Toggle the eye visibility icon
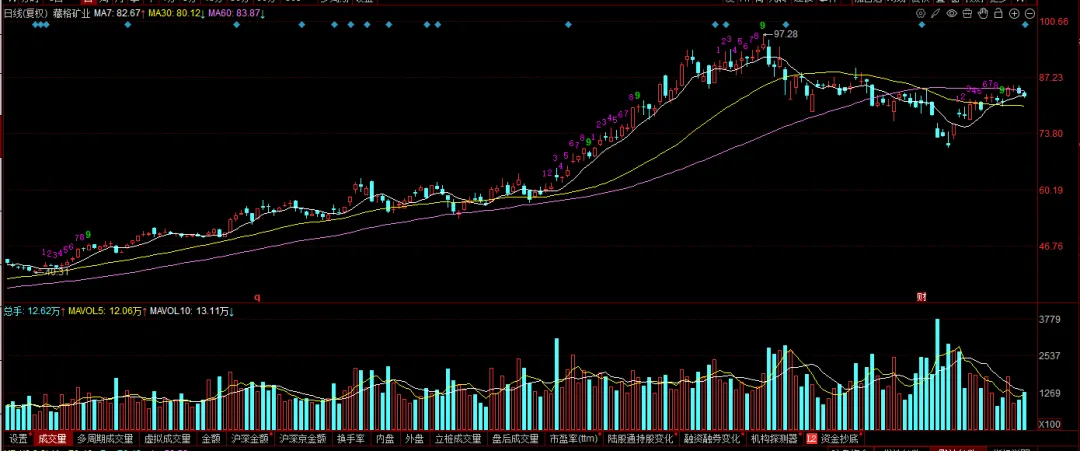The image size is (1080, 451). (952, 13)
